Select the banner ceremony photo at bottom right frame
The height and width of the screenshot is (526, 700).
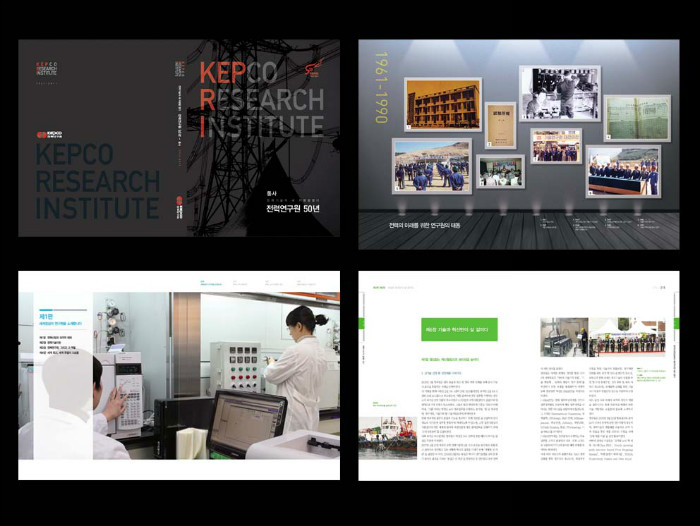click(x=622, y=171)
